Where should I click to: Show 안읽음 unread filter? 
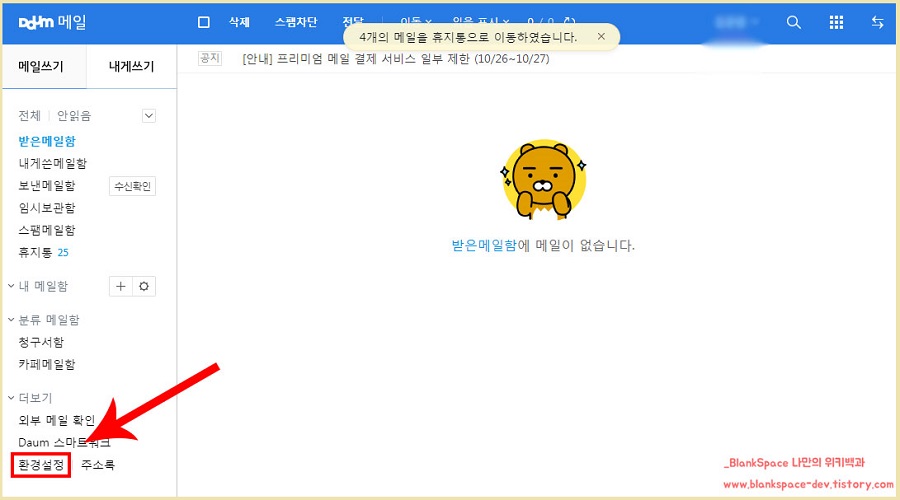(x=74, y=116)
